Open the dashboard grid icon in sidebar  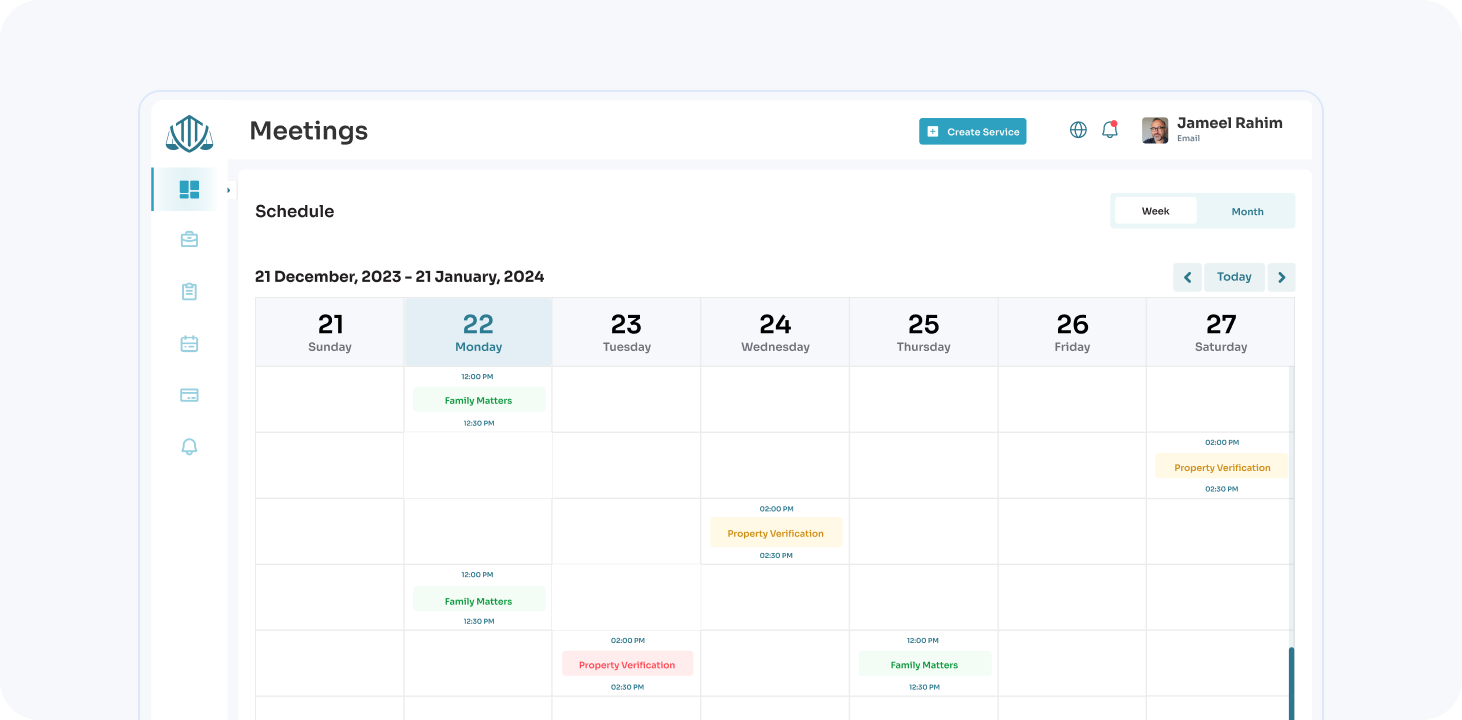(x=189, y=189)
